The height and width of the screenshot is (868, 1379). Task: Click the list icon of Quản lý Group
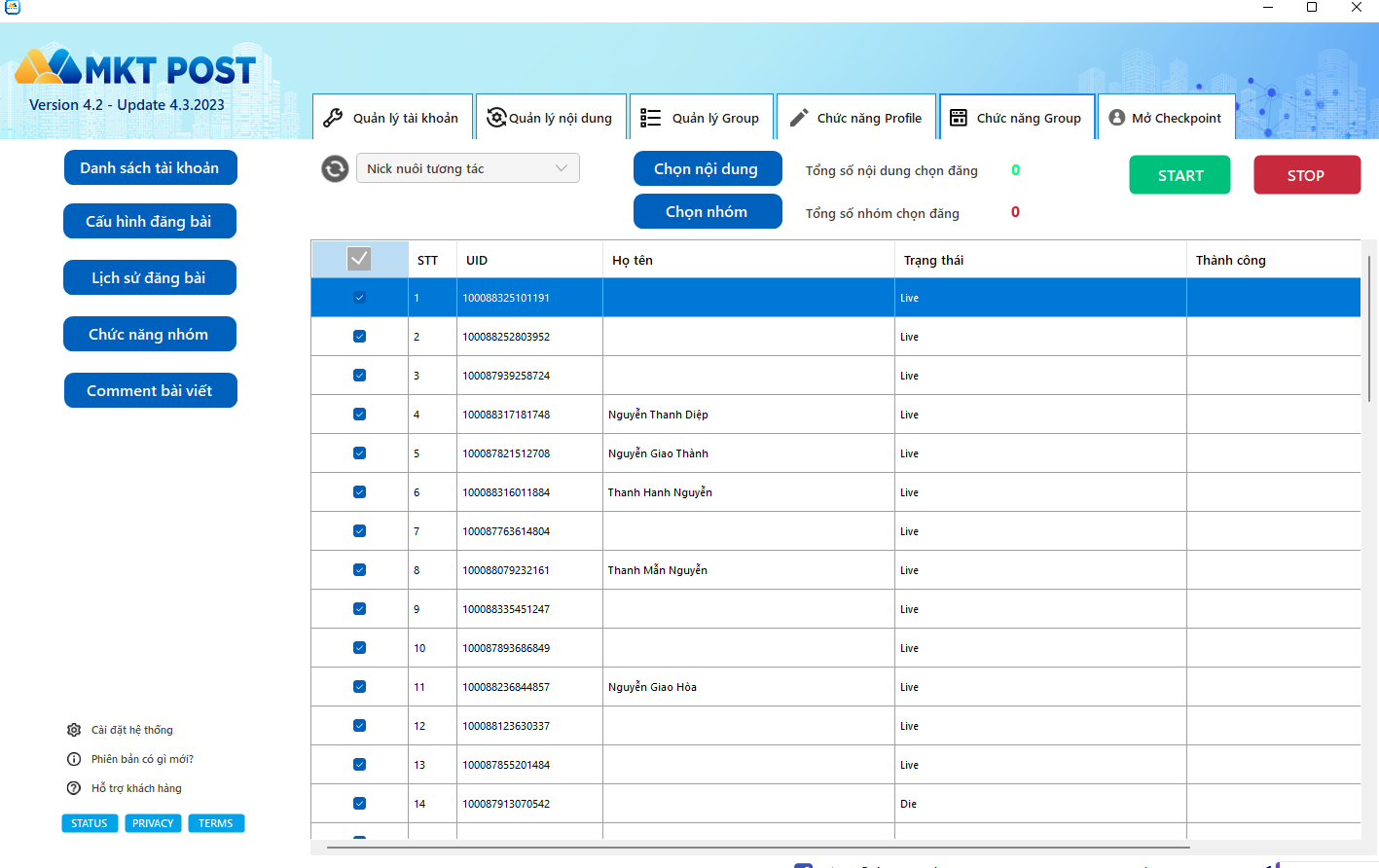650,118
